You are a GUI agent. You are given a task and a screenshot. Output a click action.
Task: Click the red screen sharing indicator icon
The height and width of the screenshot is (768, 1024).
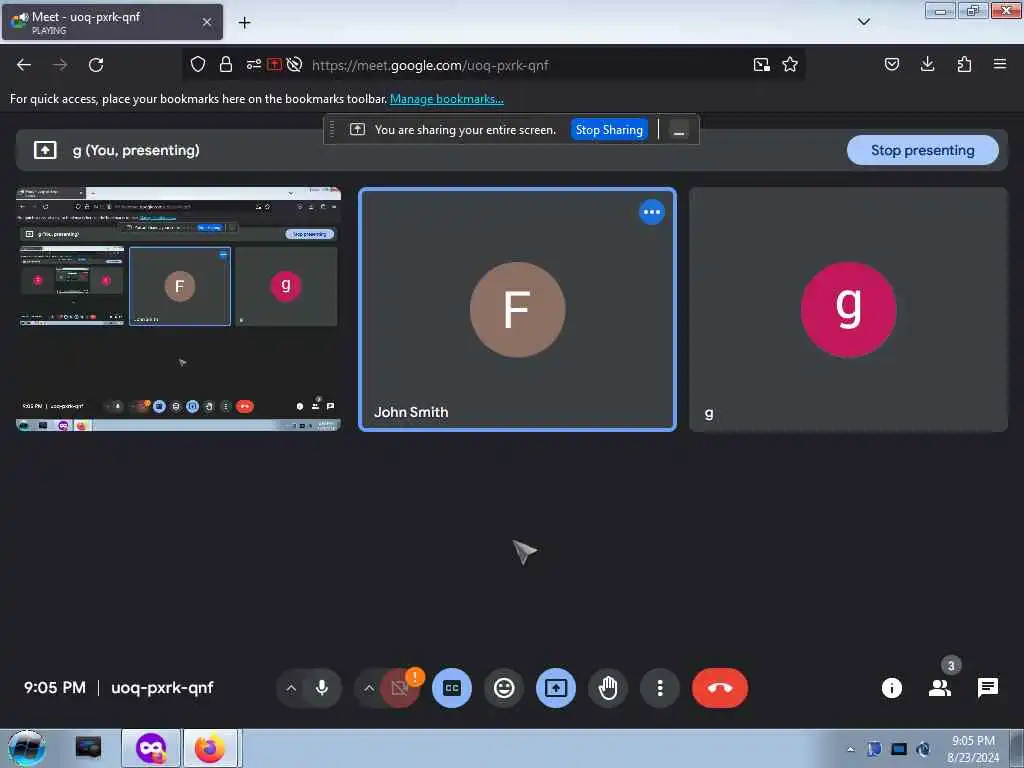pos(274,64)
